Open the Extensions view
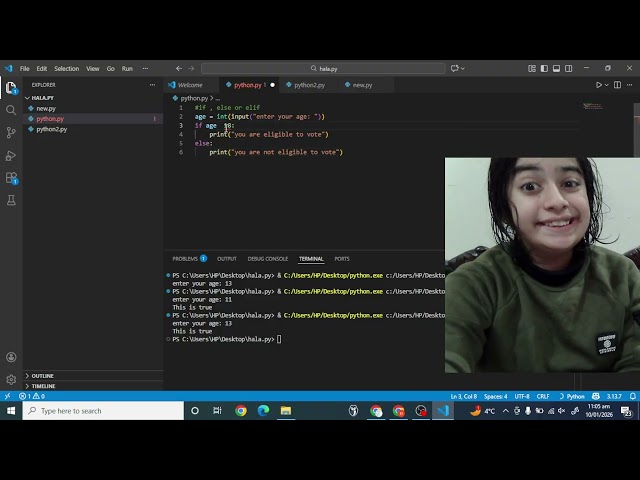 click(x=11, y=178)
